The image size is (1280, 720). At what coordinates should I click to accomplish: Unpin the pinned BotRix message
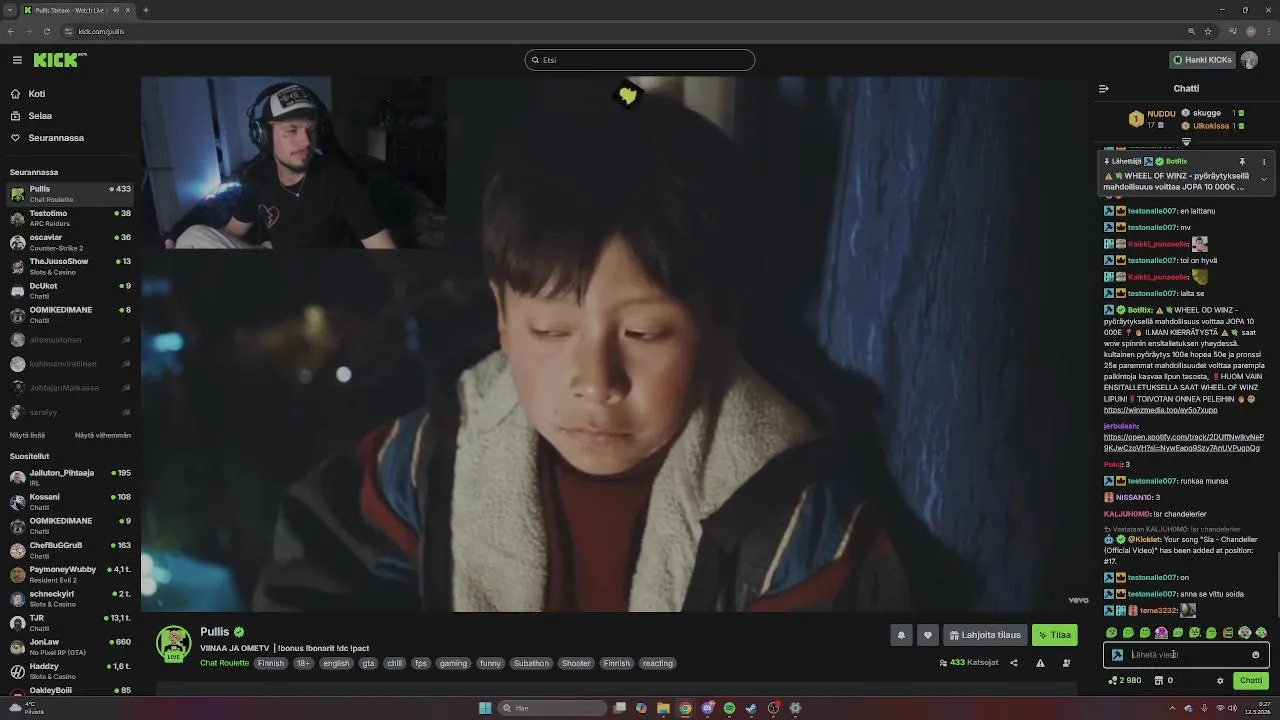(1243, 161)
